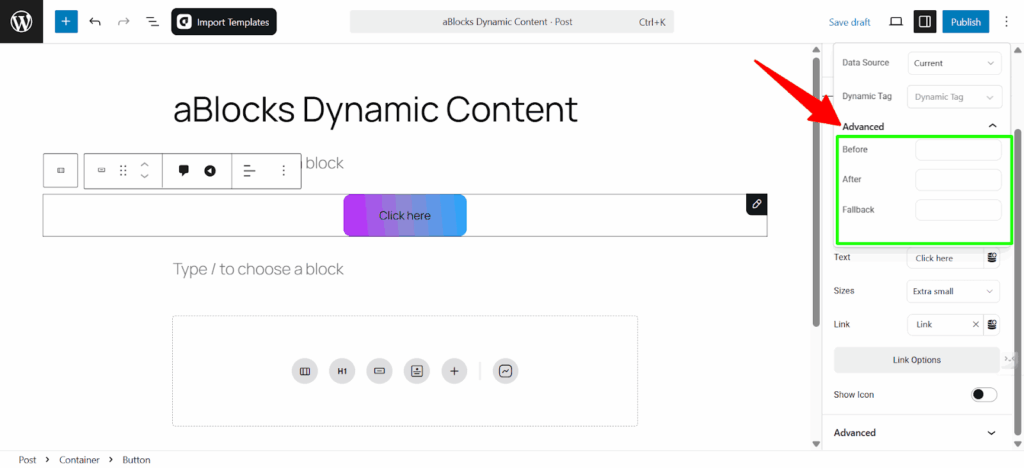Screen dimensions: 1024x468
Task: Click the round plus add block button
Action: point(454,371)
